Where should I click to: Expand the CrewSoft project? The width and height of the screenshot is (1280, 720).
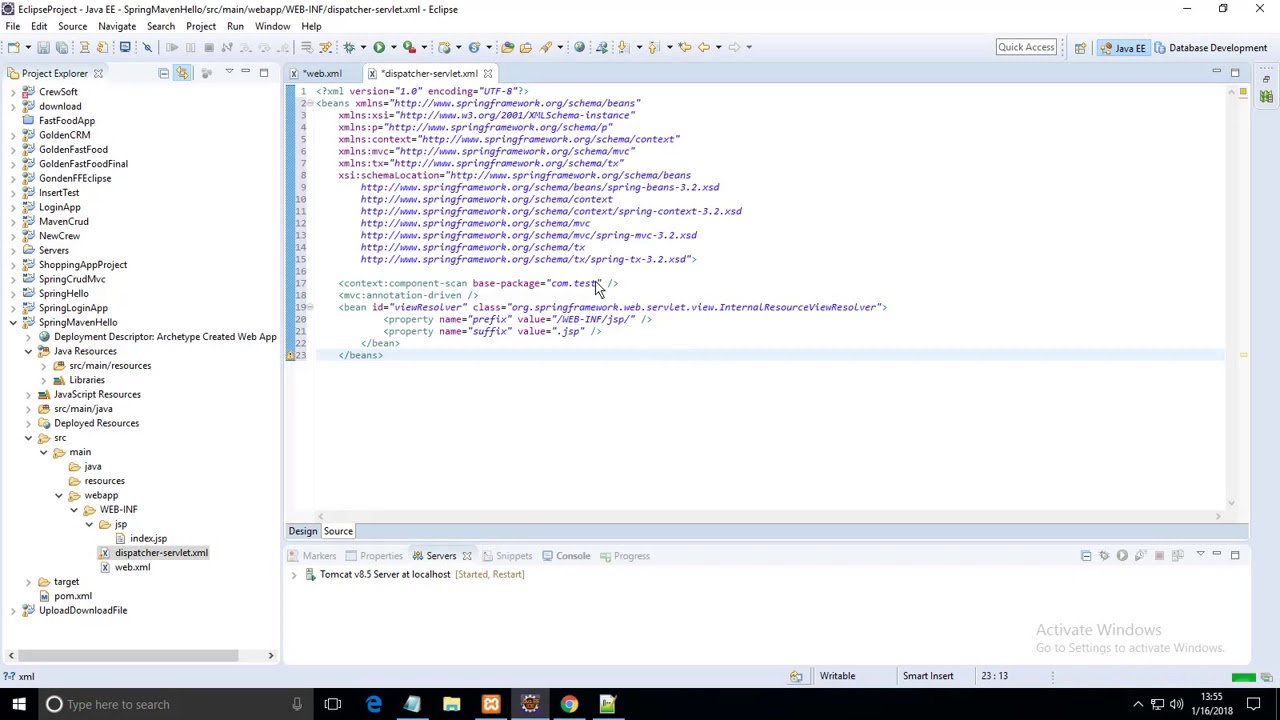tap(13, 92)
